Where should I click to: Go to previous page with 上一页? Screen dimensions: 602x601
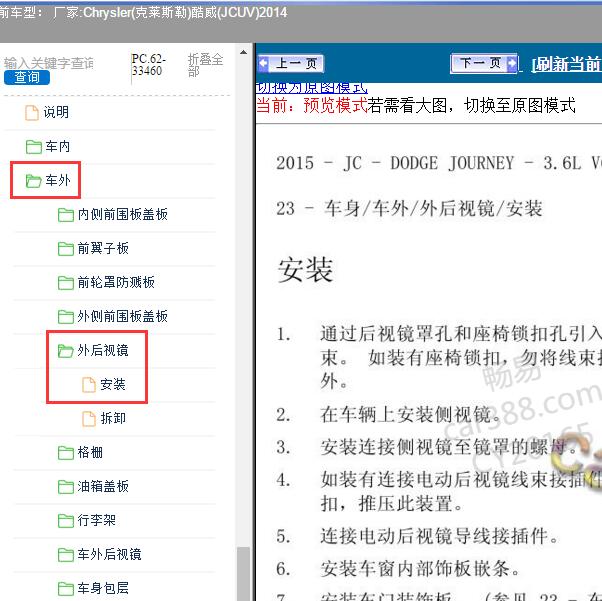291,63
